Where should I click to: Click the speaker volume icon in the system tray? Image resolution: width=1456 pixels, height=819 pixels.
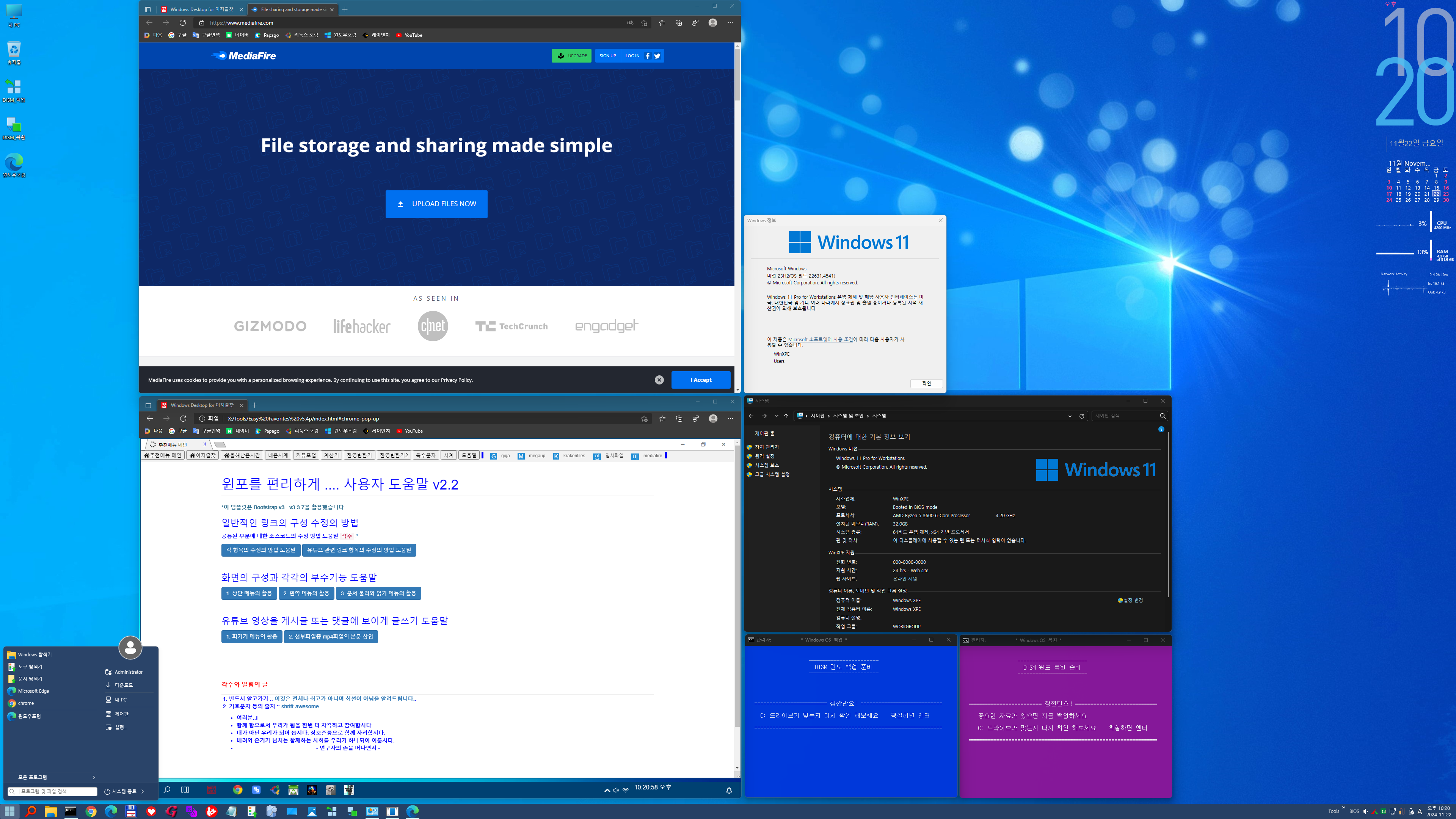pyautogui.click(x=1365, y=812)
